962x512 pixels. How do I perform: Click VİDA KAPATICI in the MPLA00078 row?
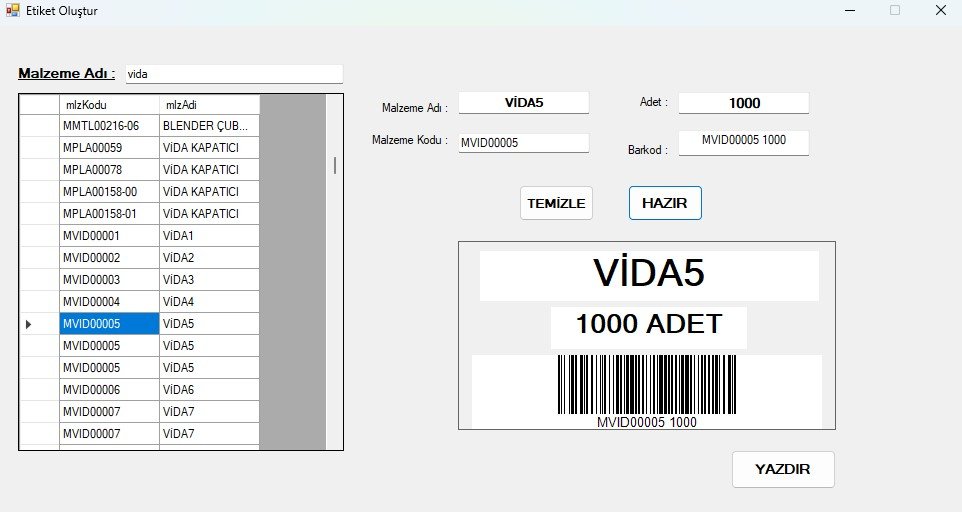[x=209, y=170]
